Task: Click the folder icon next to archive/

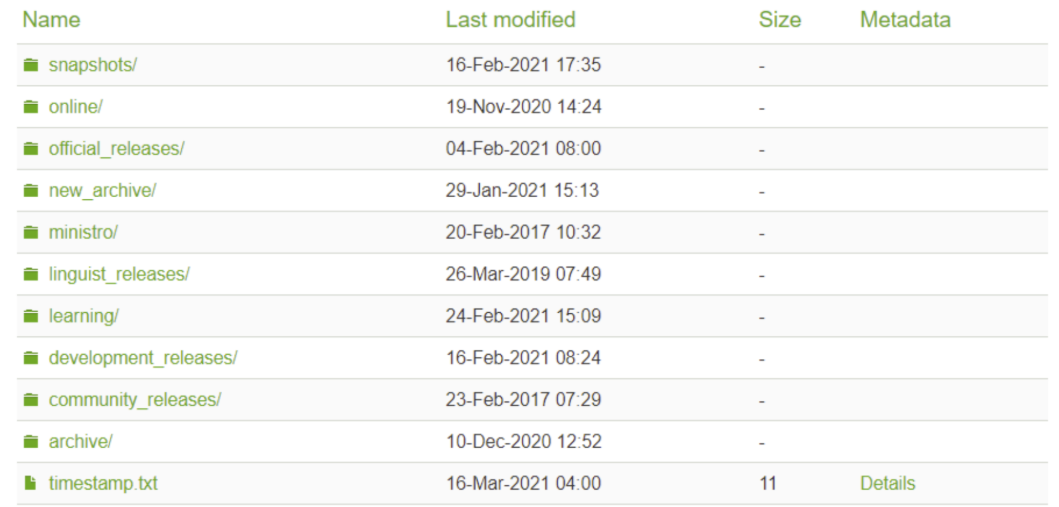Action: tap(31, 442)
